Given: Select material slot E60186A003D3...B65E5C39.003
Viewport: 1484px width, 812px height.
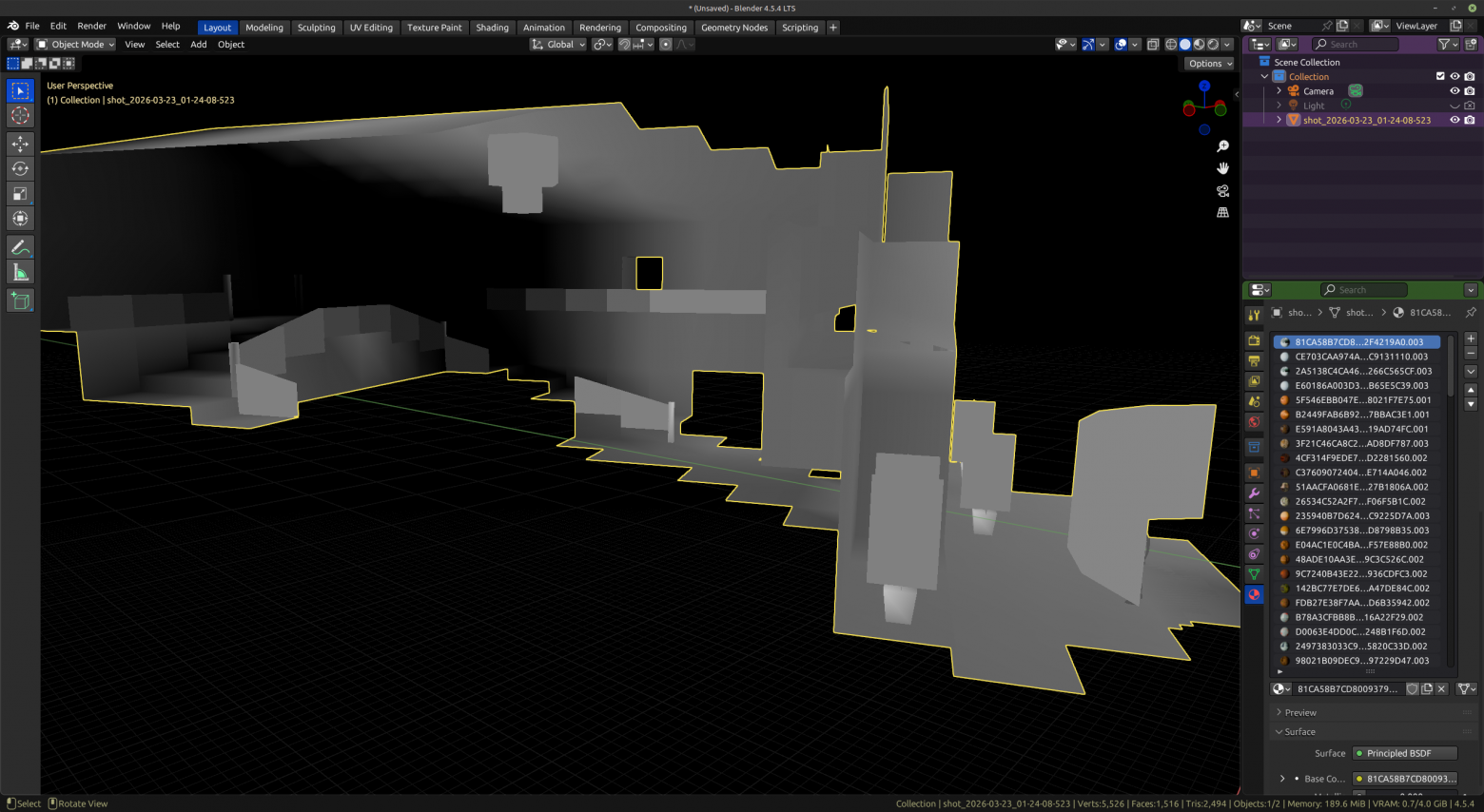Looking at the screenshot, I should click(1361, 386).
